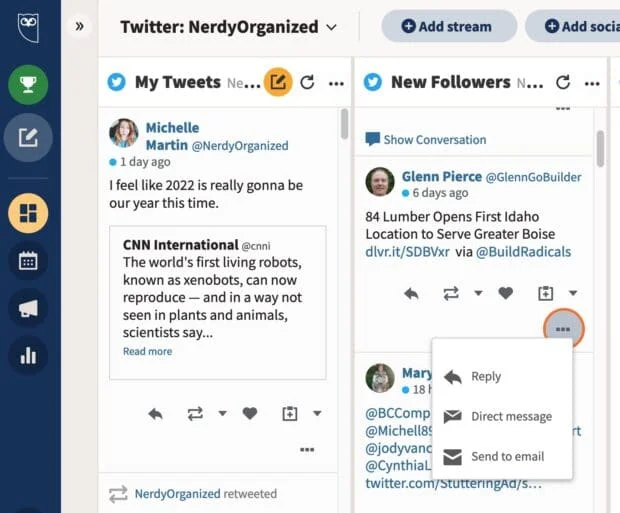Expand the sidebar with double chevron
This screenshot has width=620, height=513.
79,26
